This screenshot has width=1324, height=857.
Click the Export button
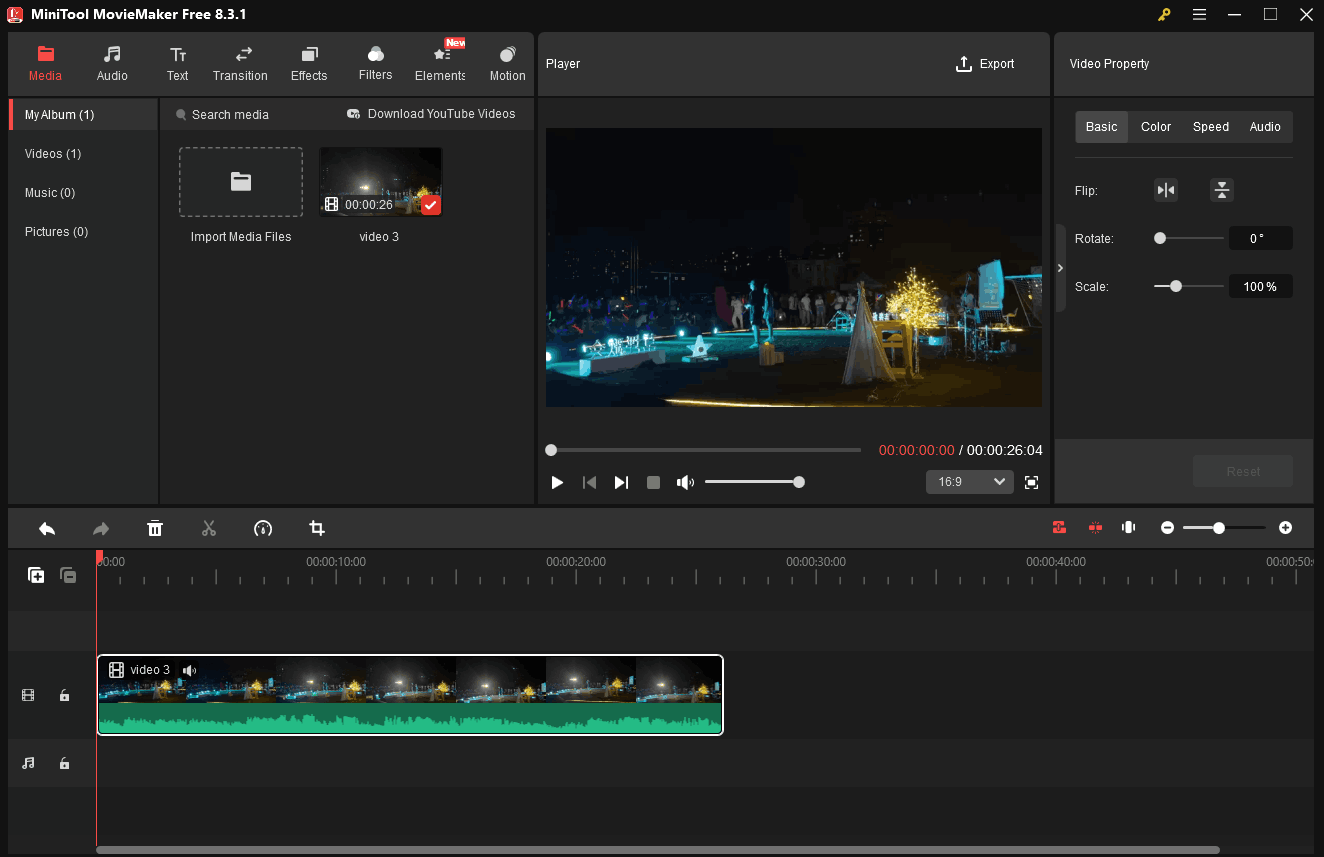tap(985, 63)
